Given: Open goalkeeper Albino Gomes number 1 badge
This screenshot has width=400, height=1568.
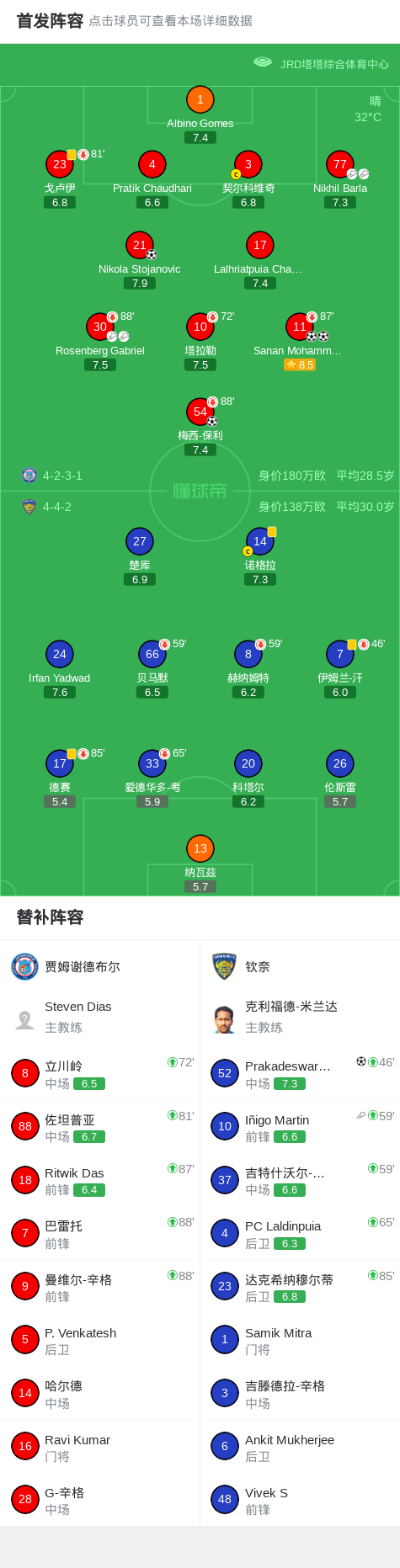Looking at the screenshot, I should 200,99.
